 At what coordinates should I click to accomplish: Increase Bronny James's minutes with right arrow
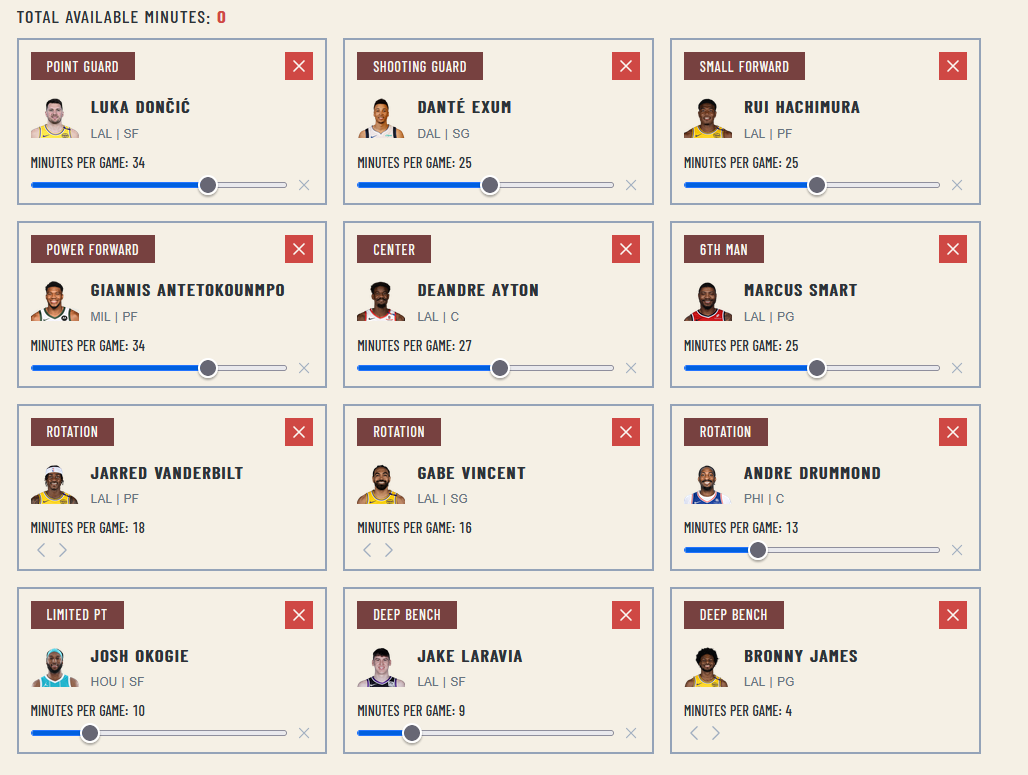point(716,733)
